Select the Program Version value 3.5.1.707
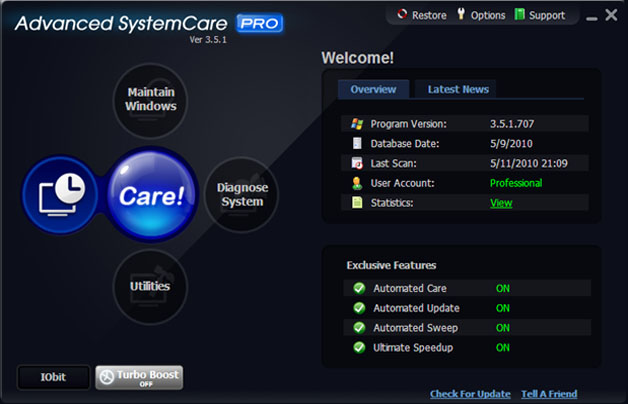628x404 pixels. (x=512, y=124)
